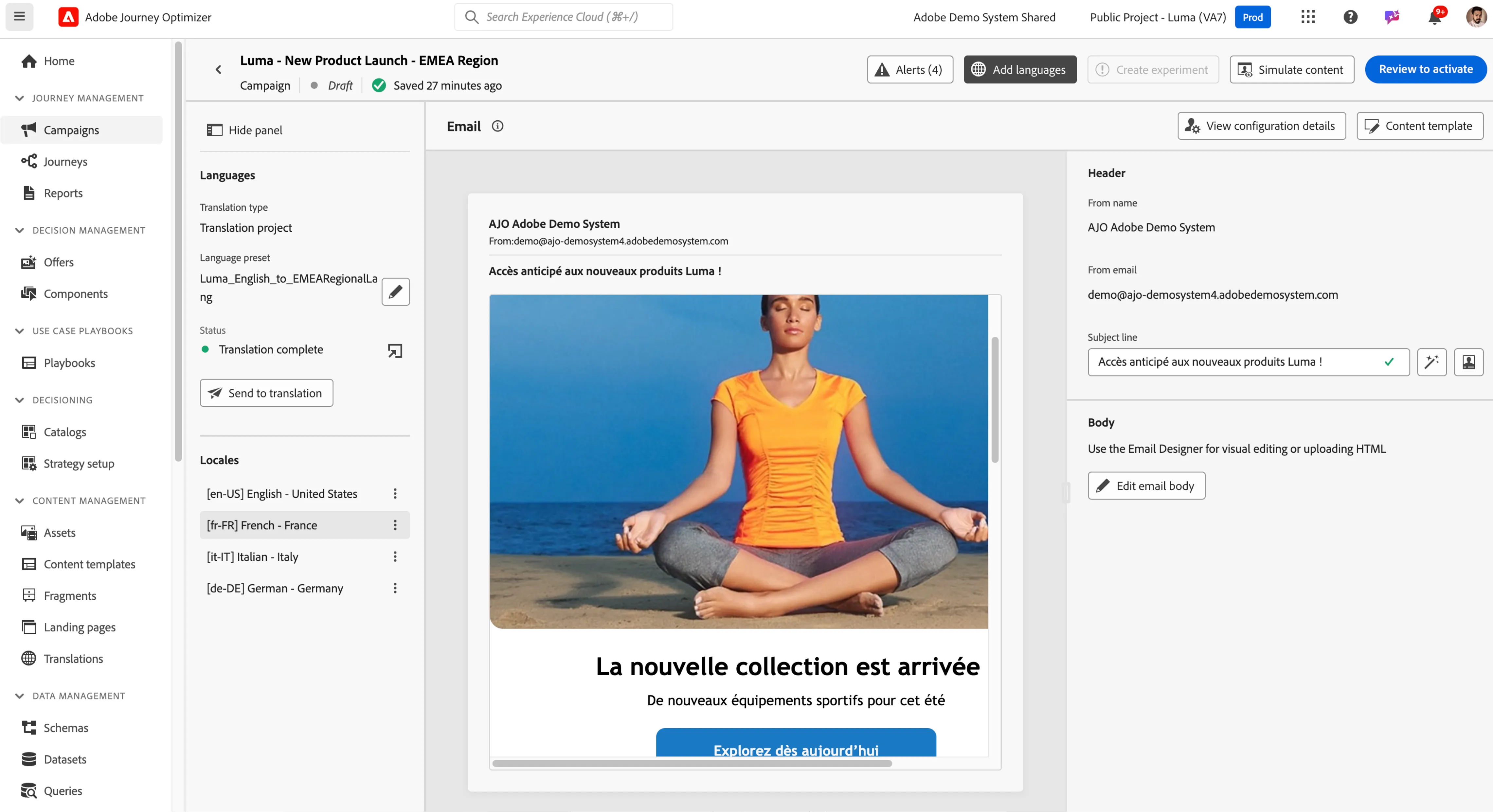
Task: Open more options for French - France locale
Action: coord(395,525)
